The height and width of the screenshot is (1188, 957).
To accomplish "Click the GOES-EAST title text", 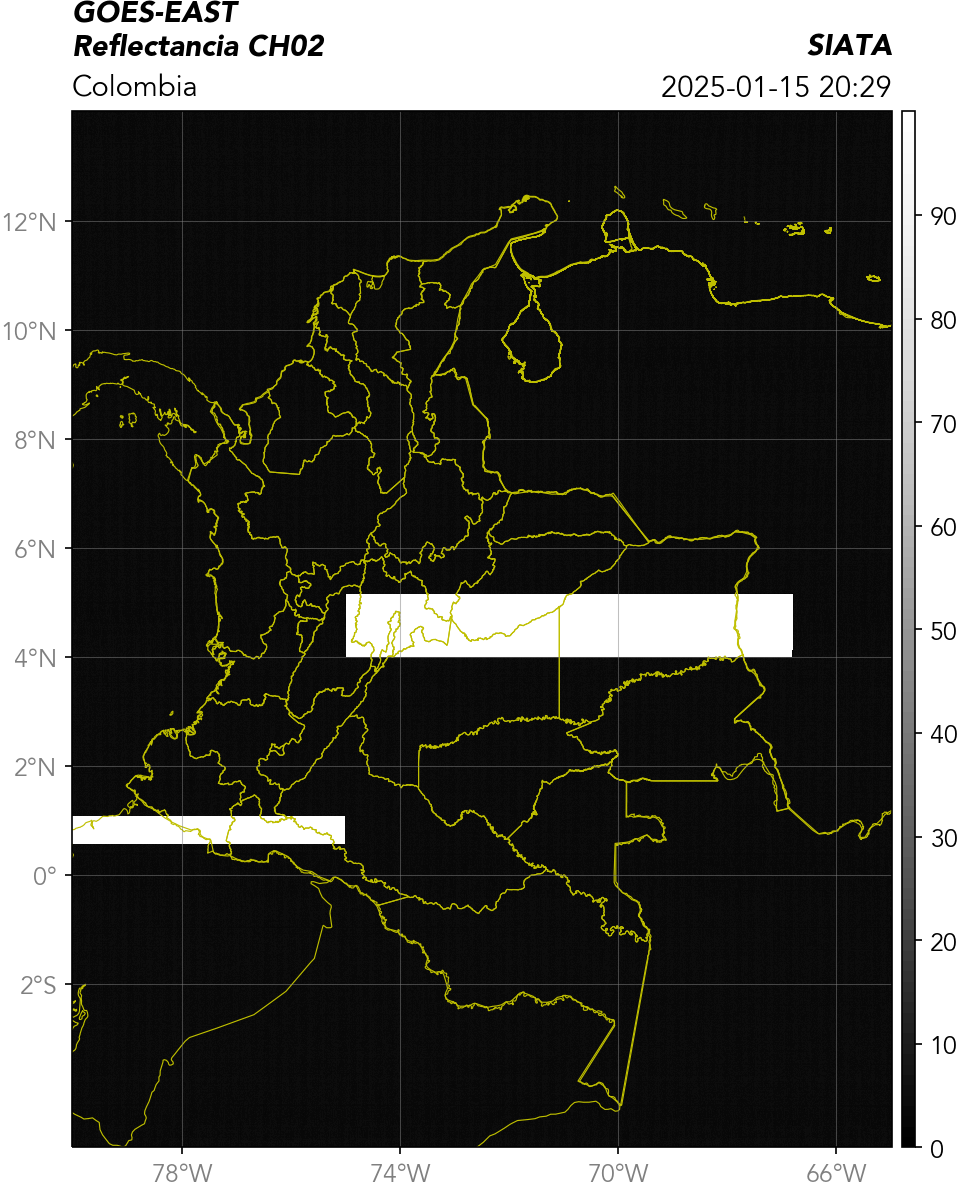I will pyautogui.click(x=155, y=12).
